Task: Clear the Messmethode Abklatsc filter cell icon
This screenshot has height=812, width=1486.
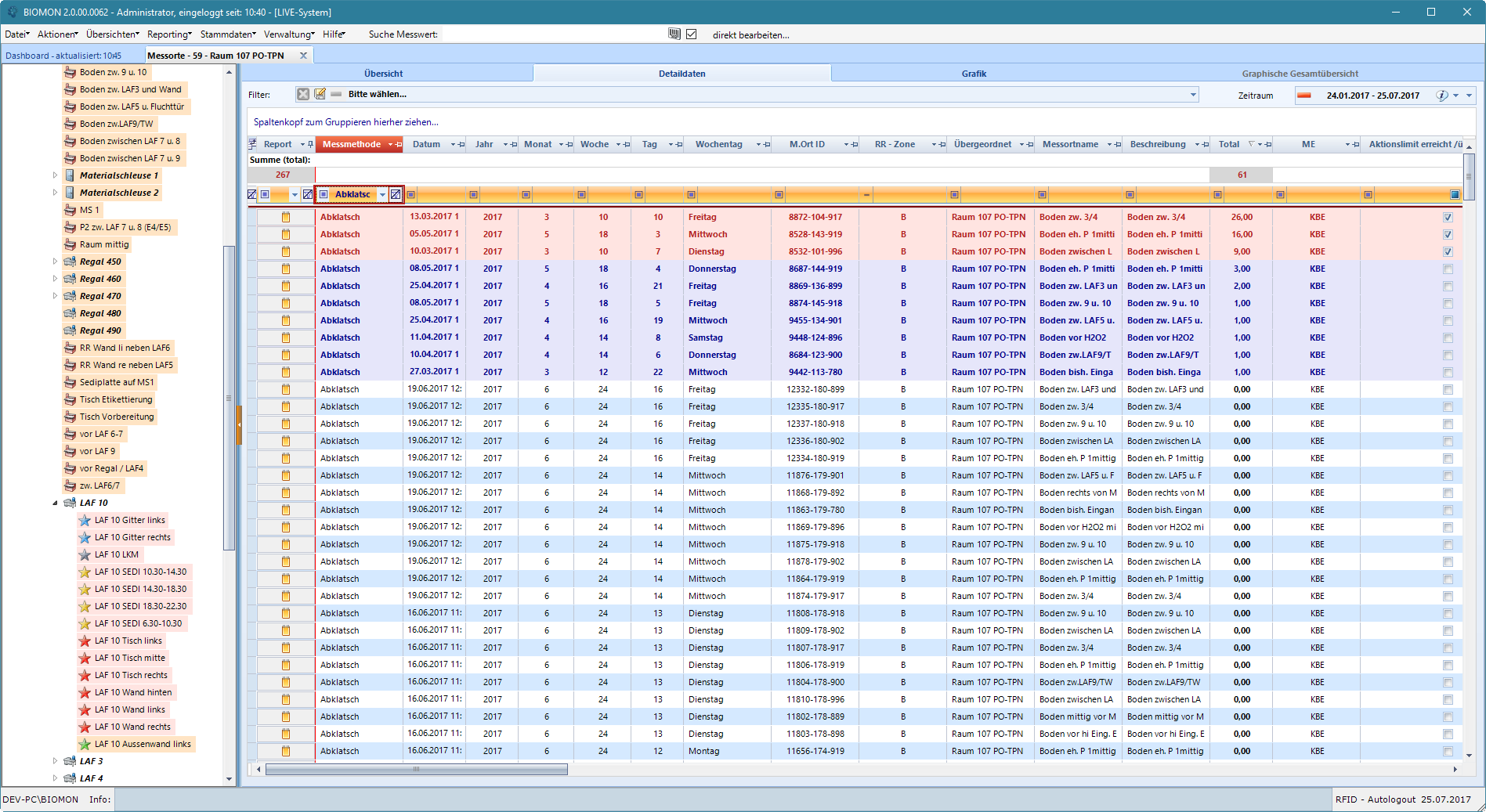Action: pyautogui.click(x=396, y=194)
